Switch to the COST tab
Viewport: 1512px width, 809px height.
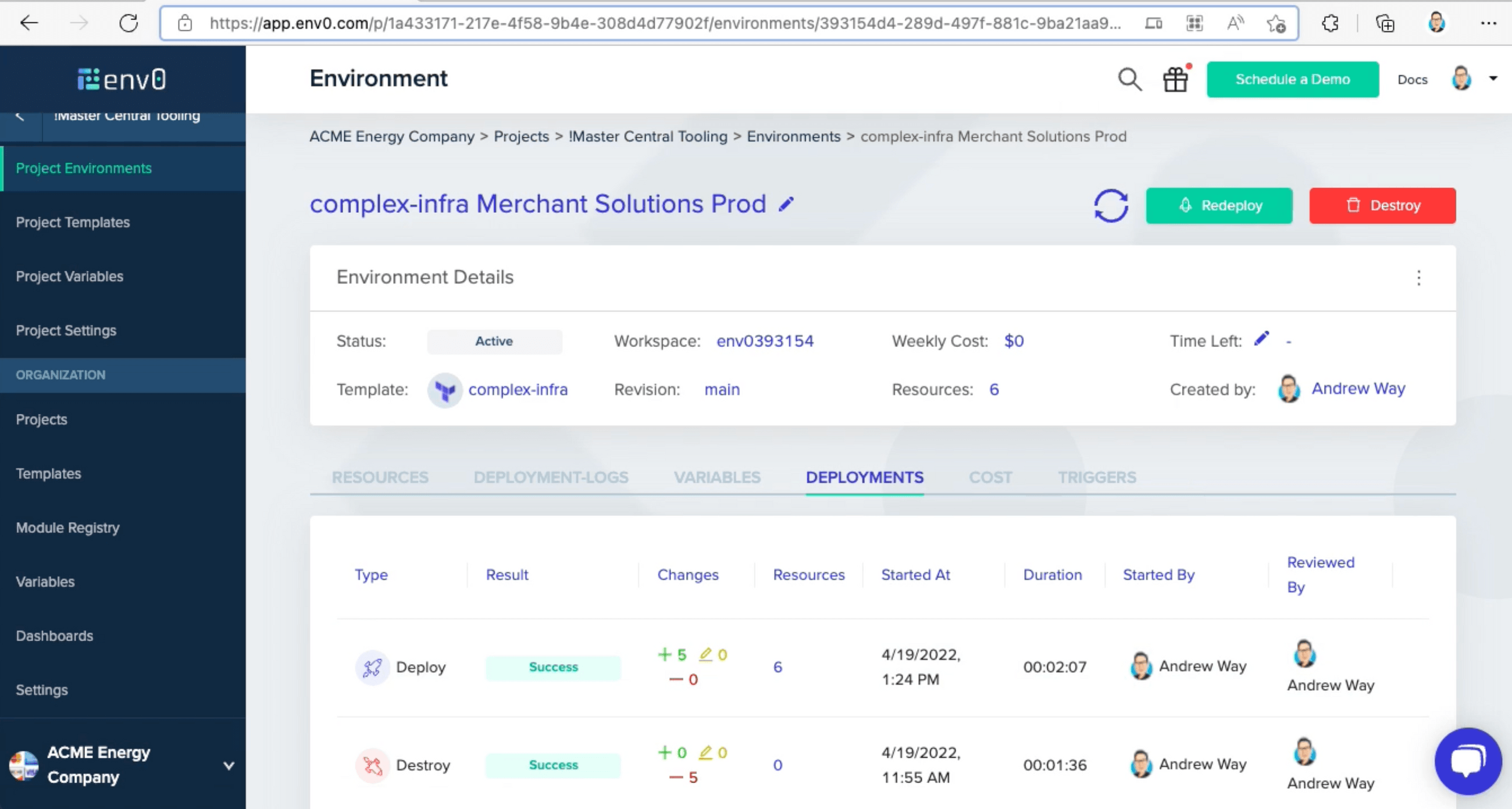tap(990, 477)
